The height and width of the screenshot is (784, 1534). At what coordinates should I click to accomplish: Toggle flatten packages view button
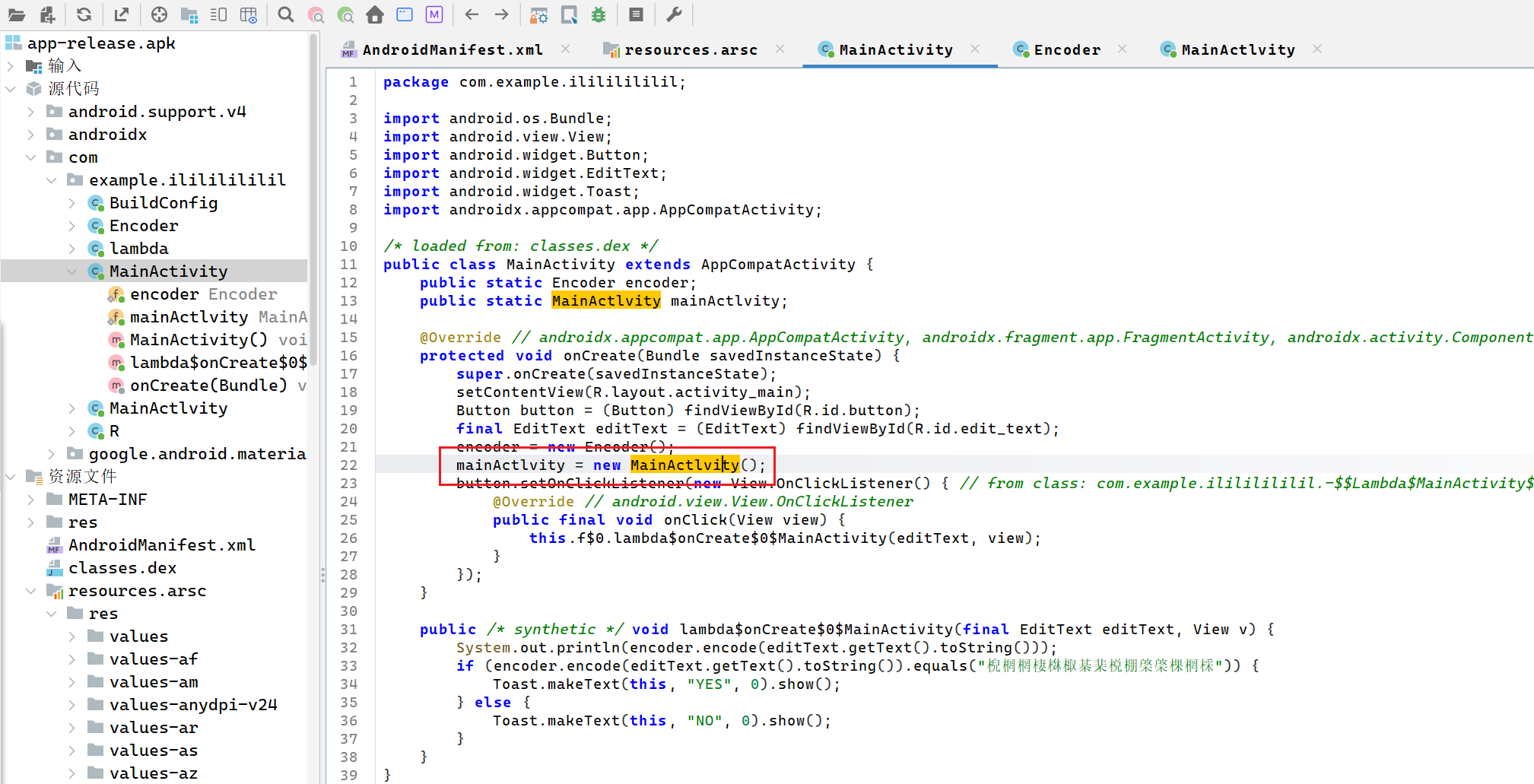coord(189,14)
